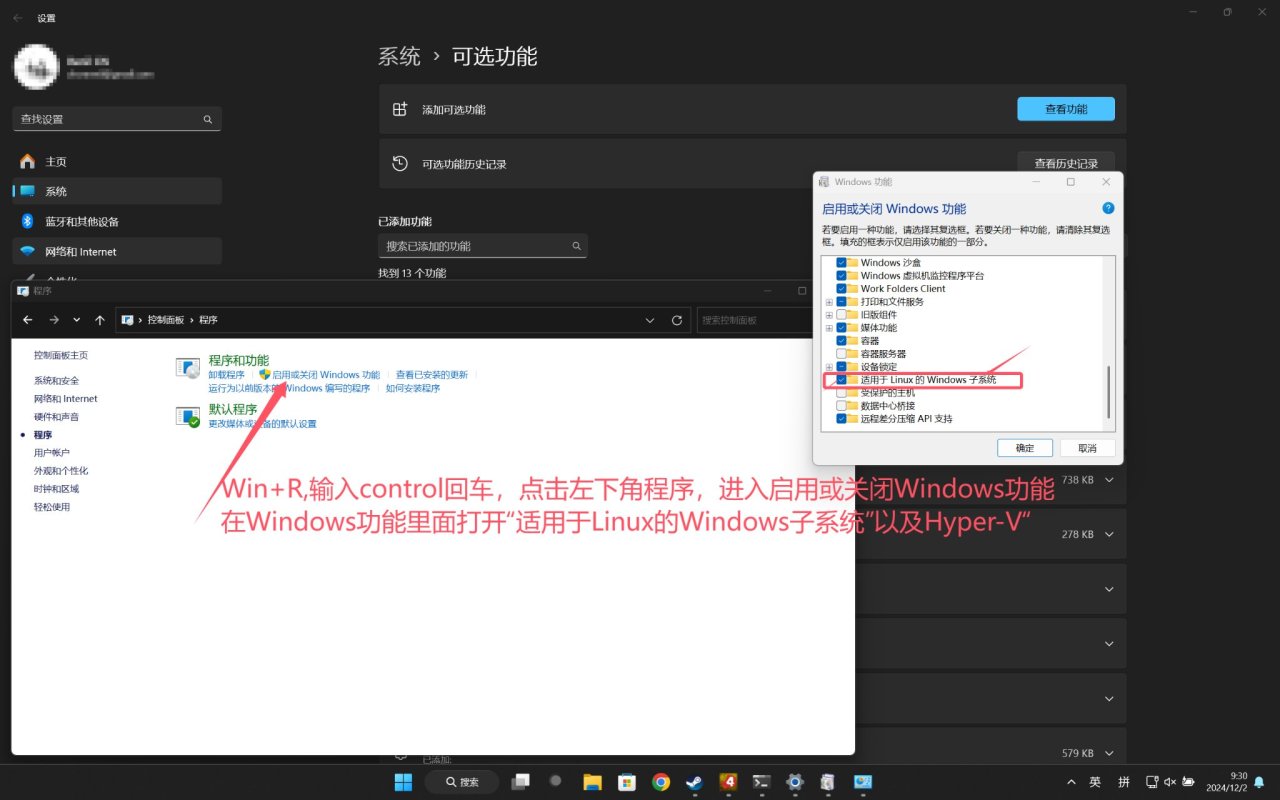Open the Settings gear icon on the taskbar

tap(795, 782)
